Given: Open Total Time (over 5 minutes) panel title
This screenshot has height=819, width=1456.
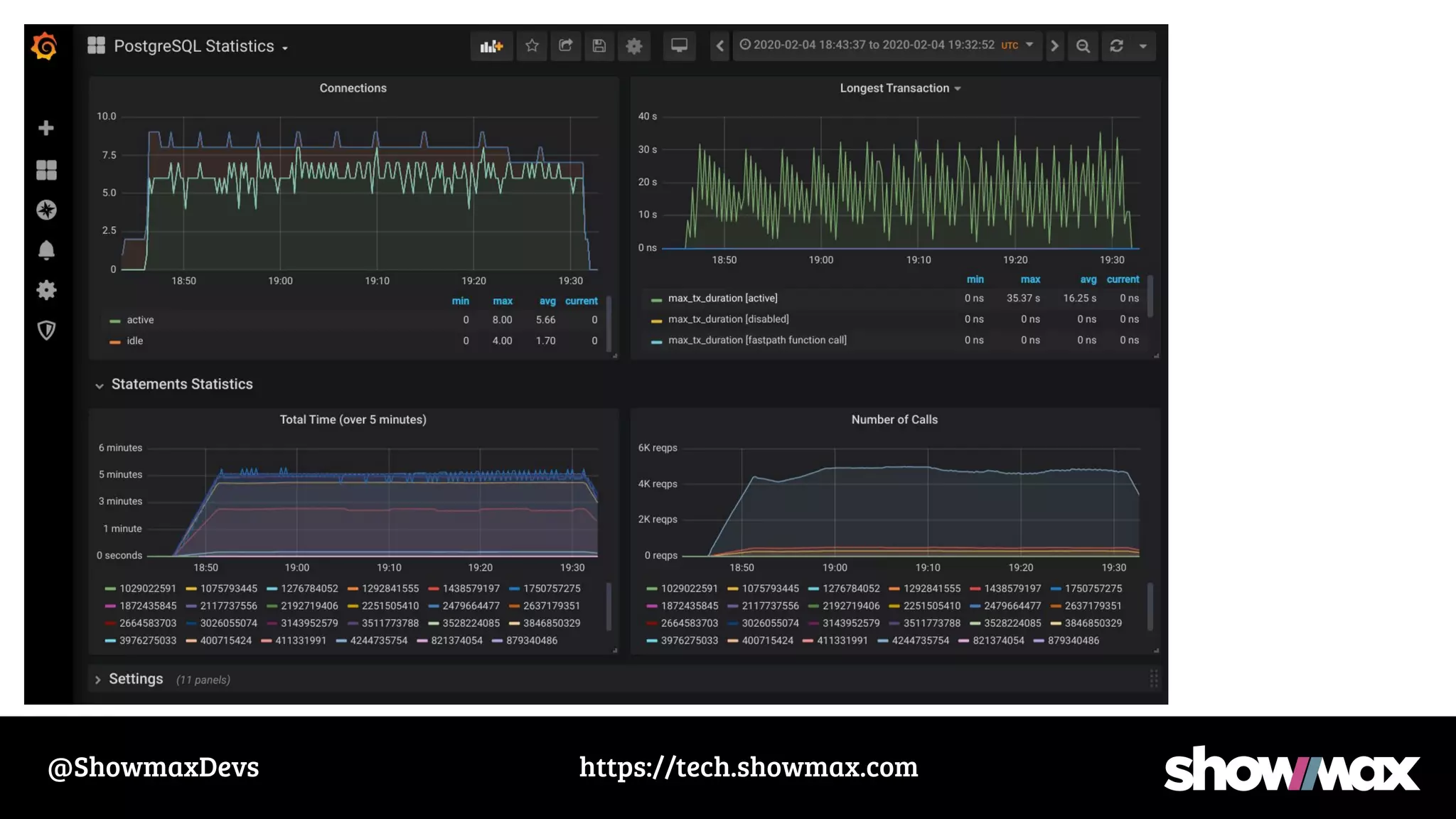Looking at the screenshot, I should [353, 419].
